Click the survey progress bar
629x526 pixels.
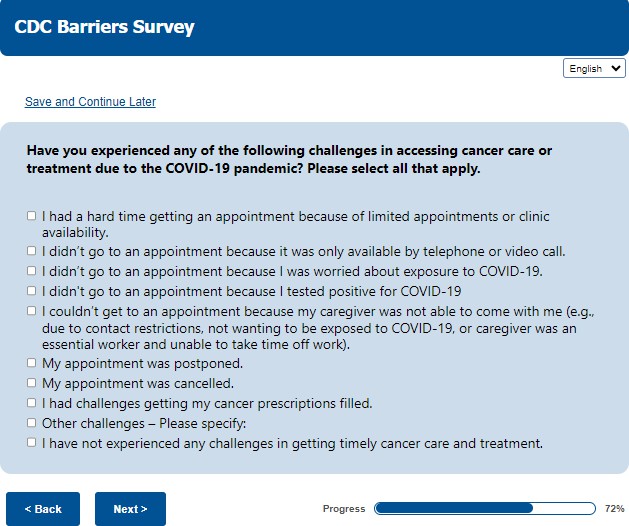coord(481,509)
